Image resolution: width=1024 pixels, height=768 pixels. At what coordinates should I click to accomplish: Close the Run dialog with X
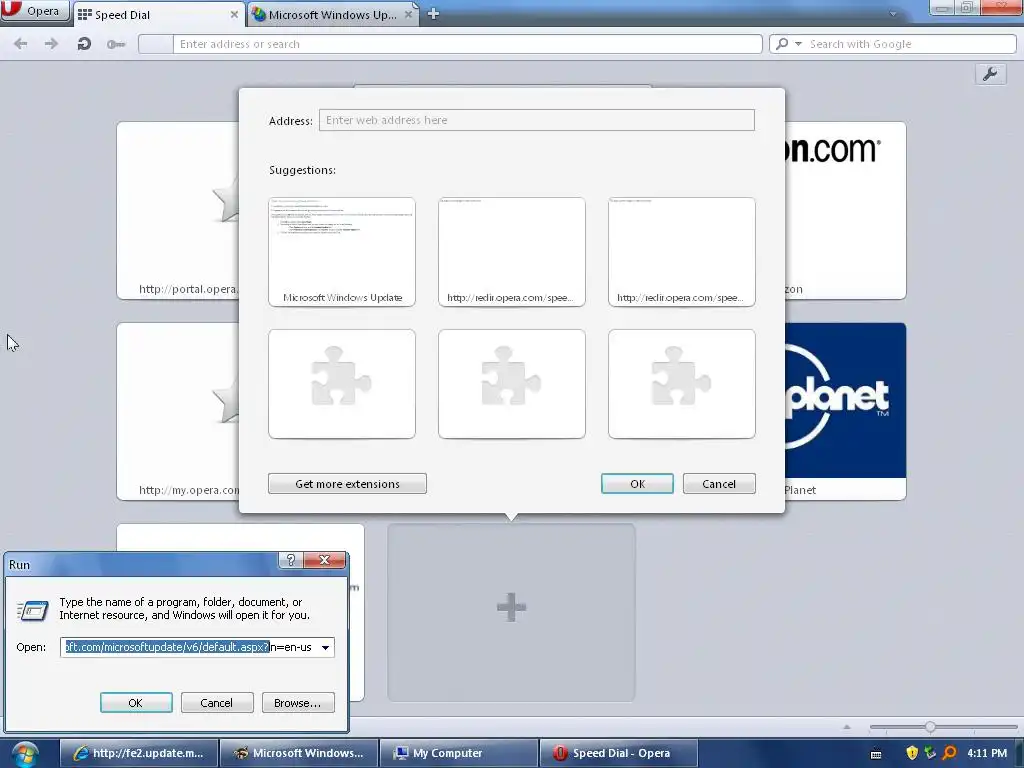tap(324, 560)
